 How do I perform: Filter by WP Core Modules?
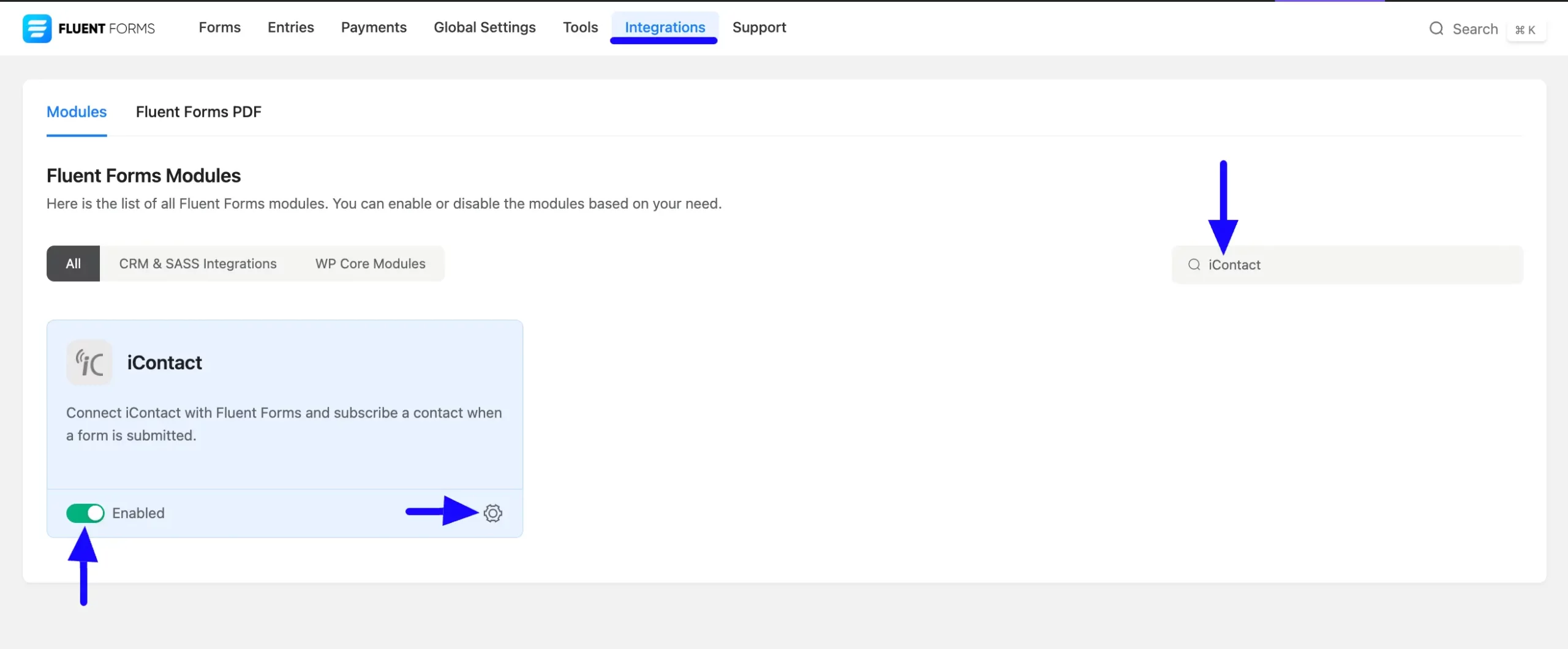(371, 264)
